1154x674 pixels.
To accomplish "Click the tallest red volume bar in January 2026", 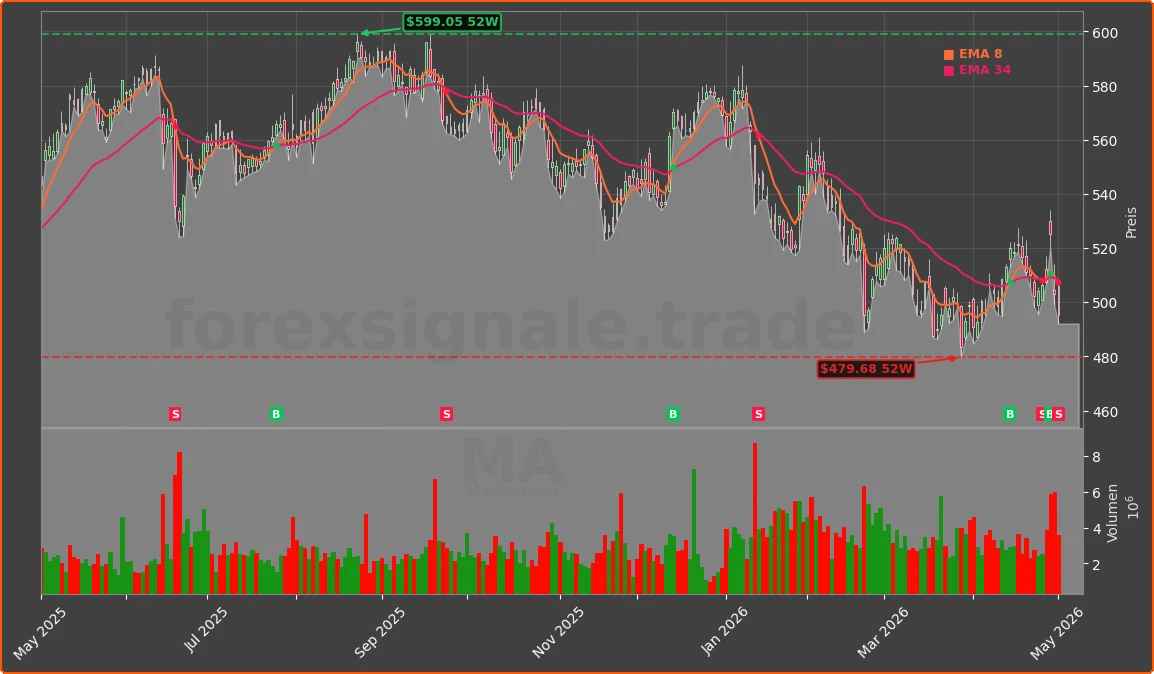I will [754, 519].
